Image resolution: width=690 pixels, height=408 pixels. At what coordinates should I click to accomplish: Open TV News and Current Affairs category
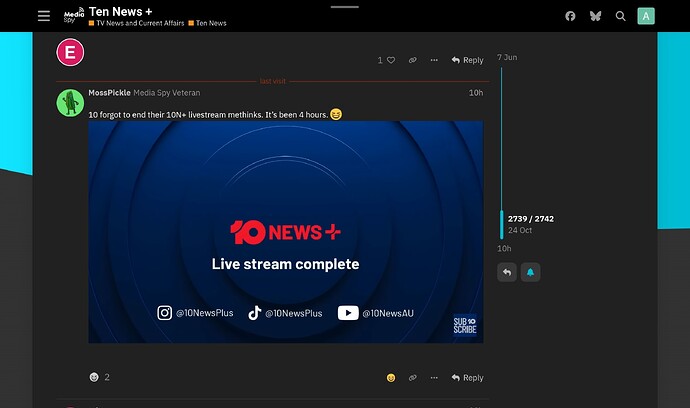tap(136, 23)
